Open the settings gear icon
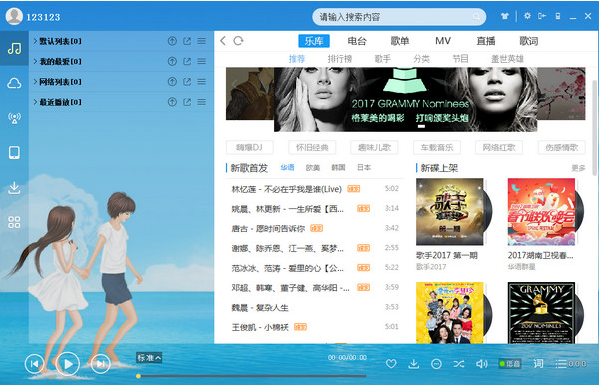Image resolution: width=599 pixels, height=386 pixels. (x=527, y=16)
